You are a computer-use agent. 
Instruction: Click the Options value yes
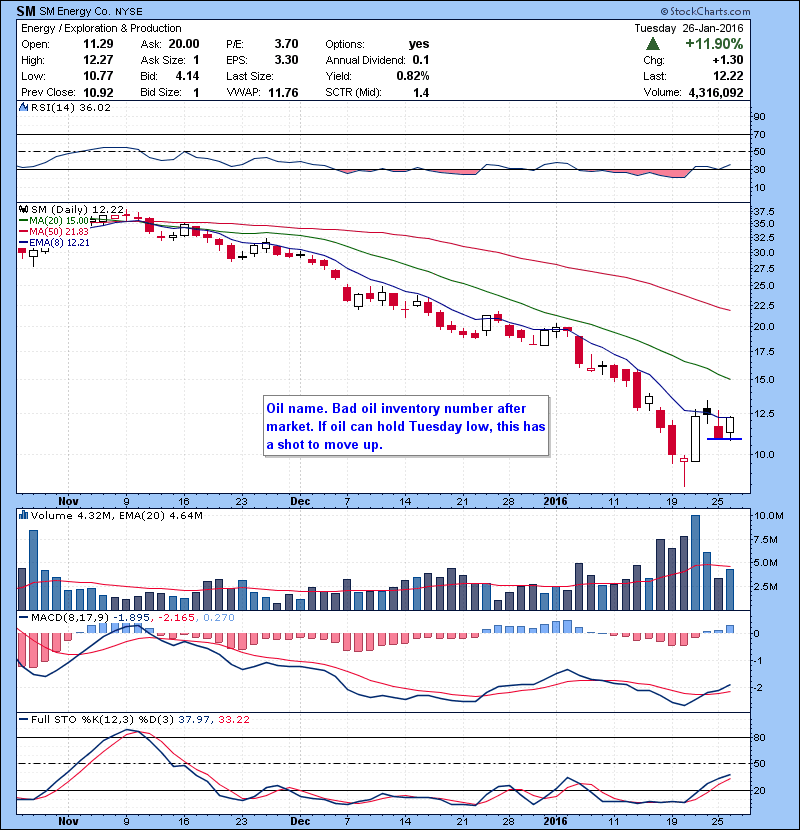(419, 44)
